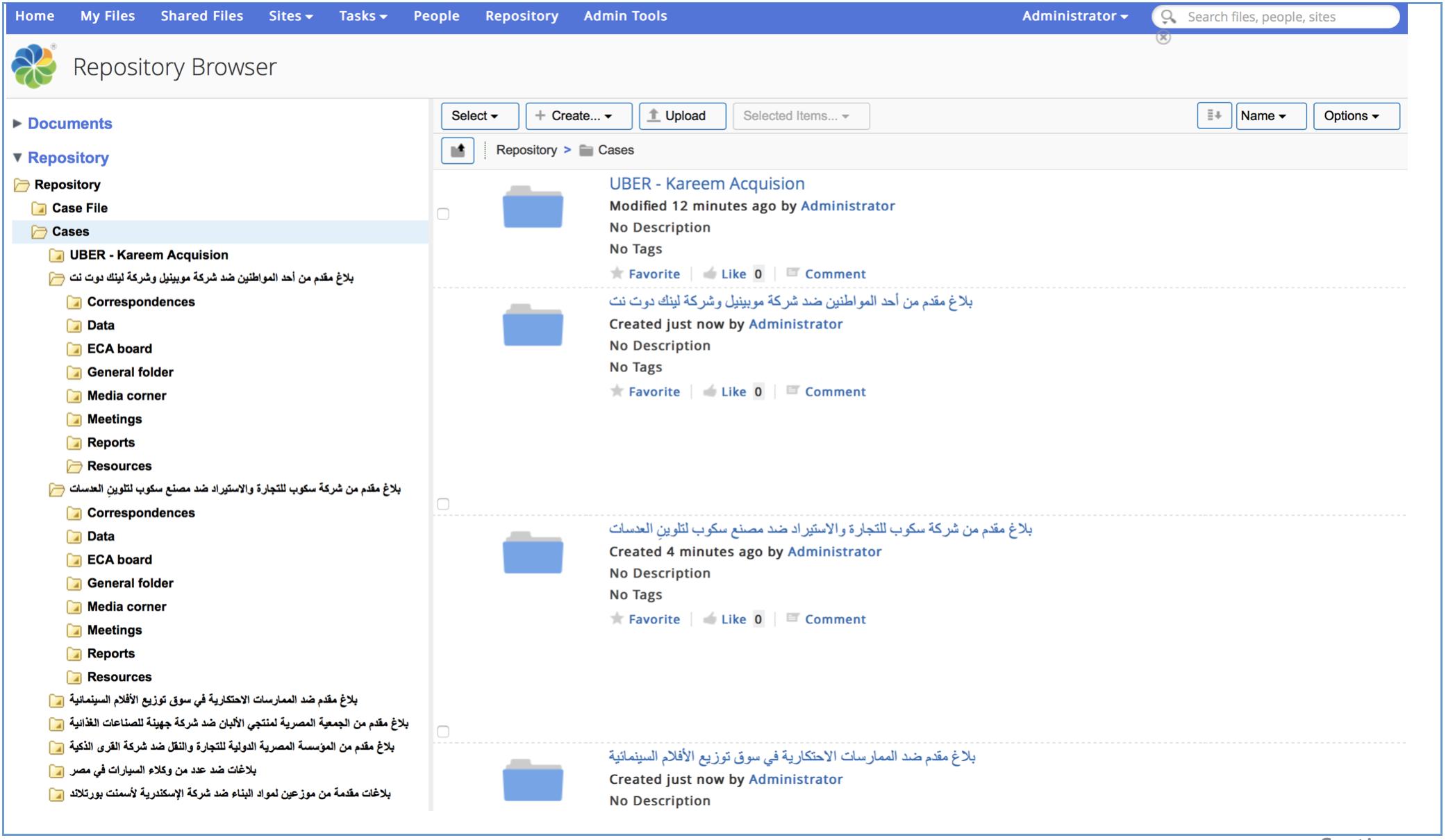Click UBER - Kareem Acquision folder thumbnail
1446x840 pixels.
tap(533, 208)
